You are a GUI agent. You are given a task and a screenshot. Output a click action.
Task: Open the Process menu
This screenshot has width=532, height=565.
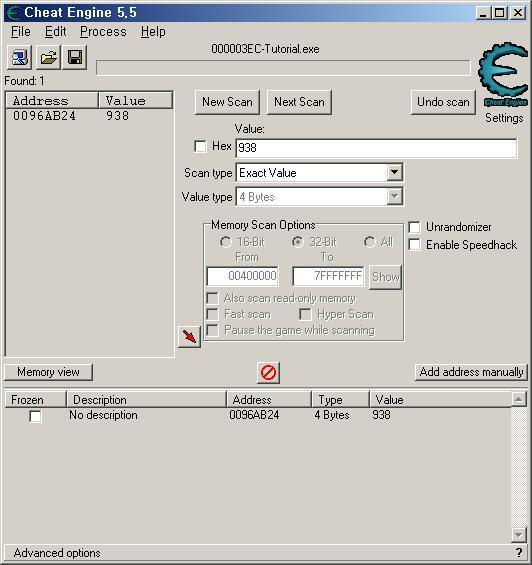click(x=103, y=32)
